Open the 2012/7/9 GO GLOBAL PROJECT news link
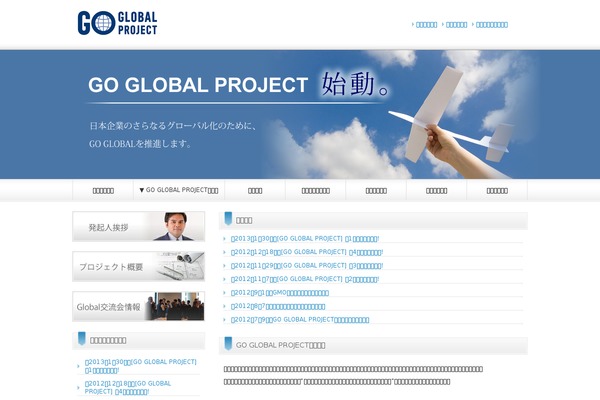The width and height of the screenshot is (600, 400). [x=300, y=320]
